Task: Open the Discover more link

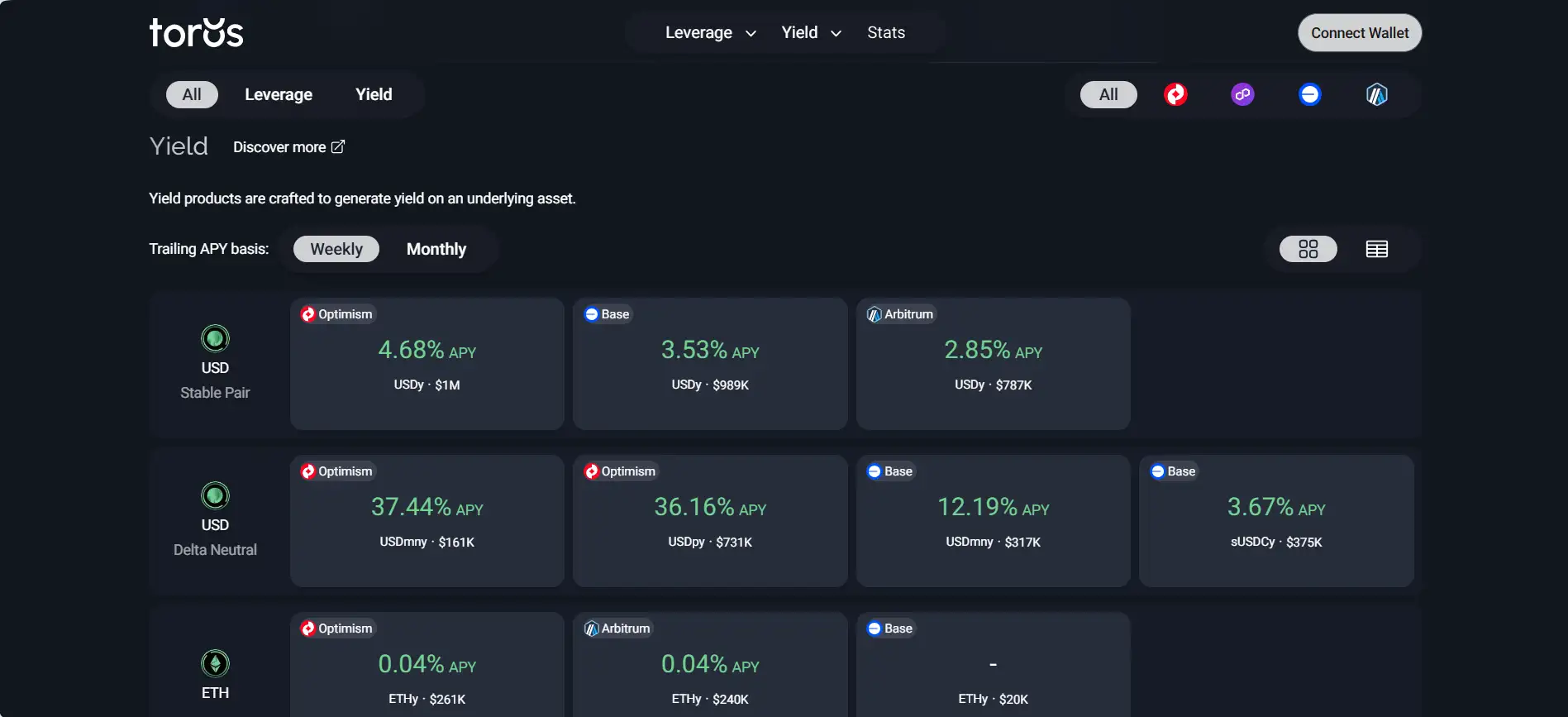Action: point(288,147)
